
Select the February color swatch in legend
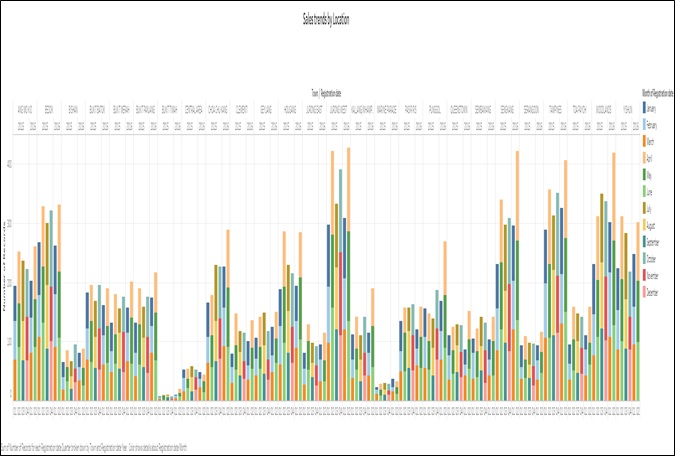click(x=644, y=124)
